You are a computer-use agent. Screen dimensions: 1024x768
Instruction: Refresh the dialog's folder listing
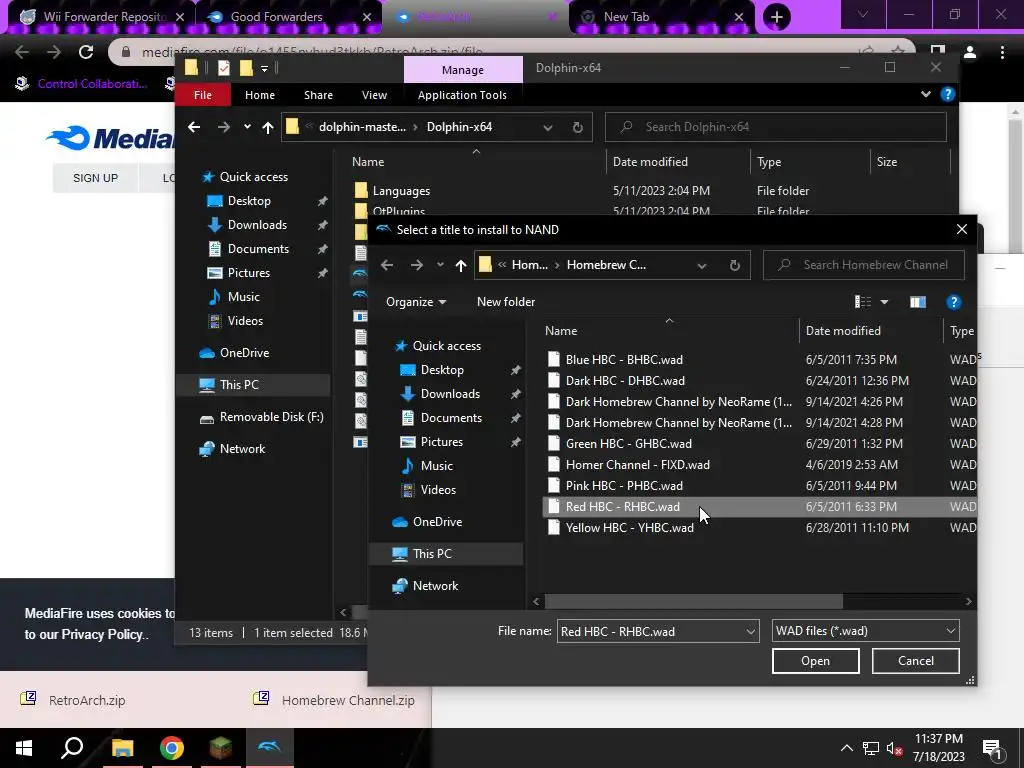click(x=735, y=265)
